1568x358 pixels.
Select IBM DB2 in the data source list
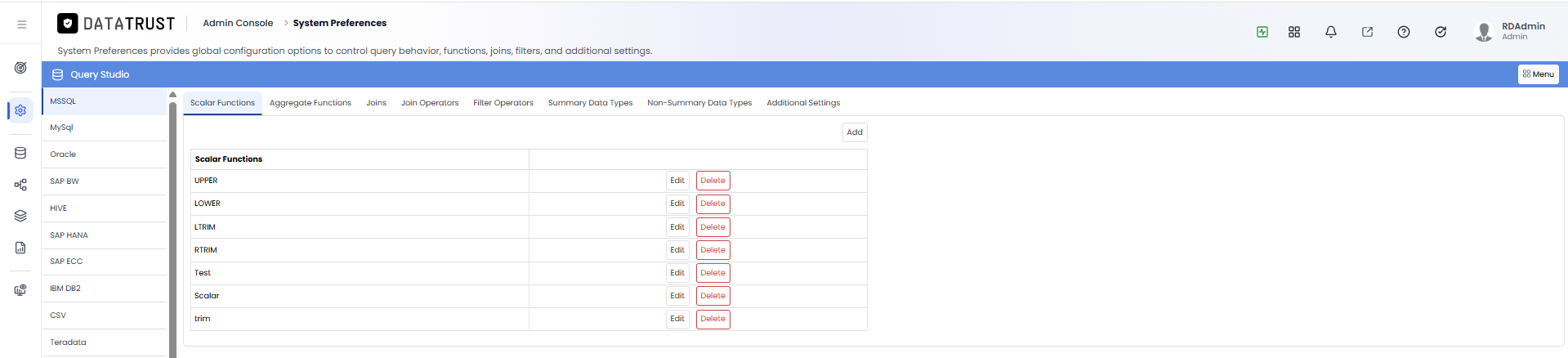pyautogui.click(x=105, y=289)
